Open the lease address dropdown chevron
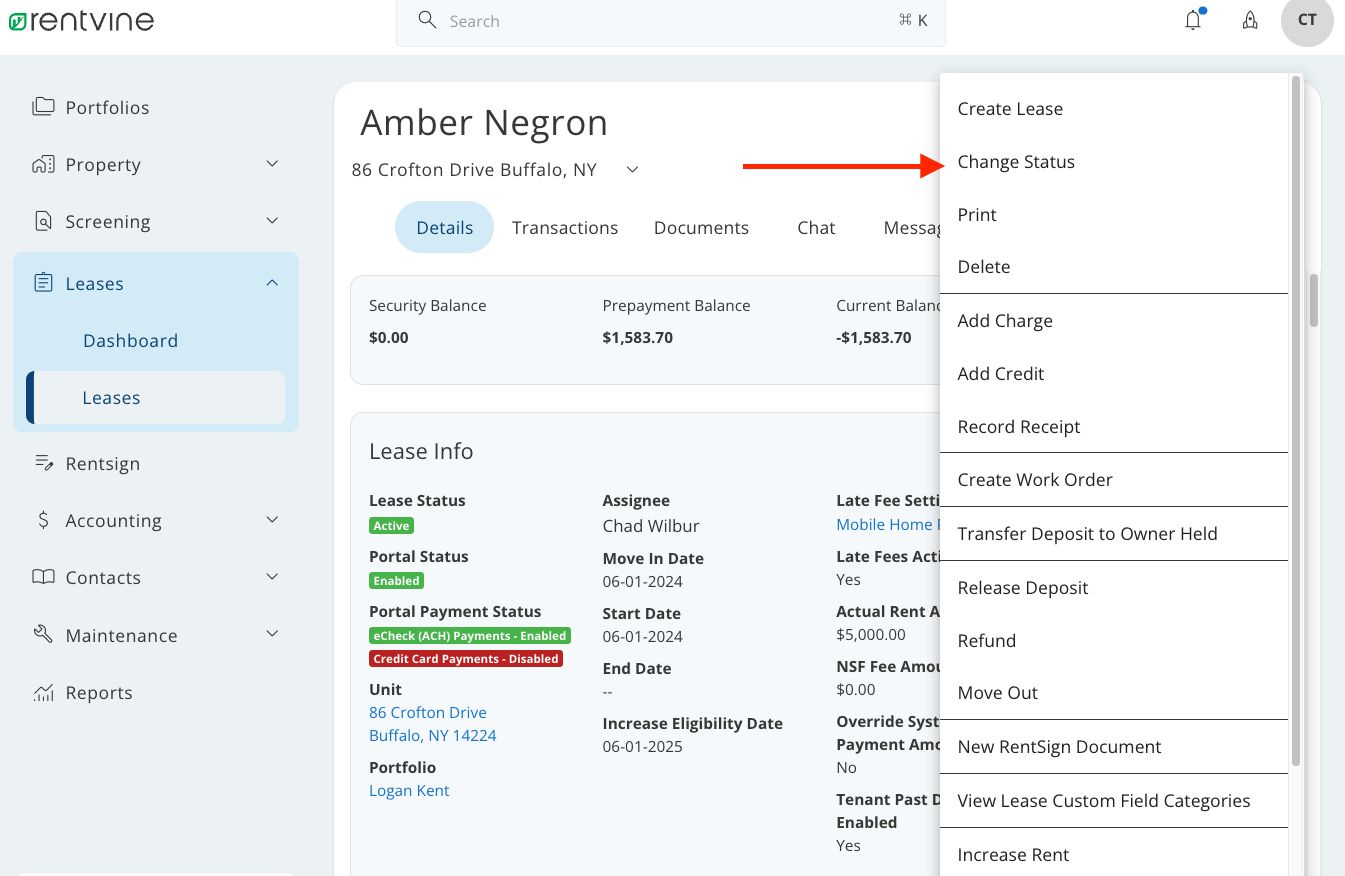1345x876 pixels. click(x=632, y=170)
